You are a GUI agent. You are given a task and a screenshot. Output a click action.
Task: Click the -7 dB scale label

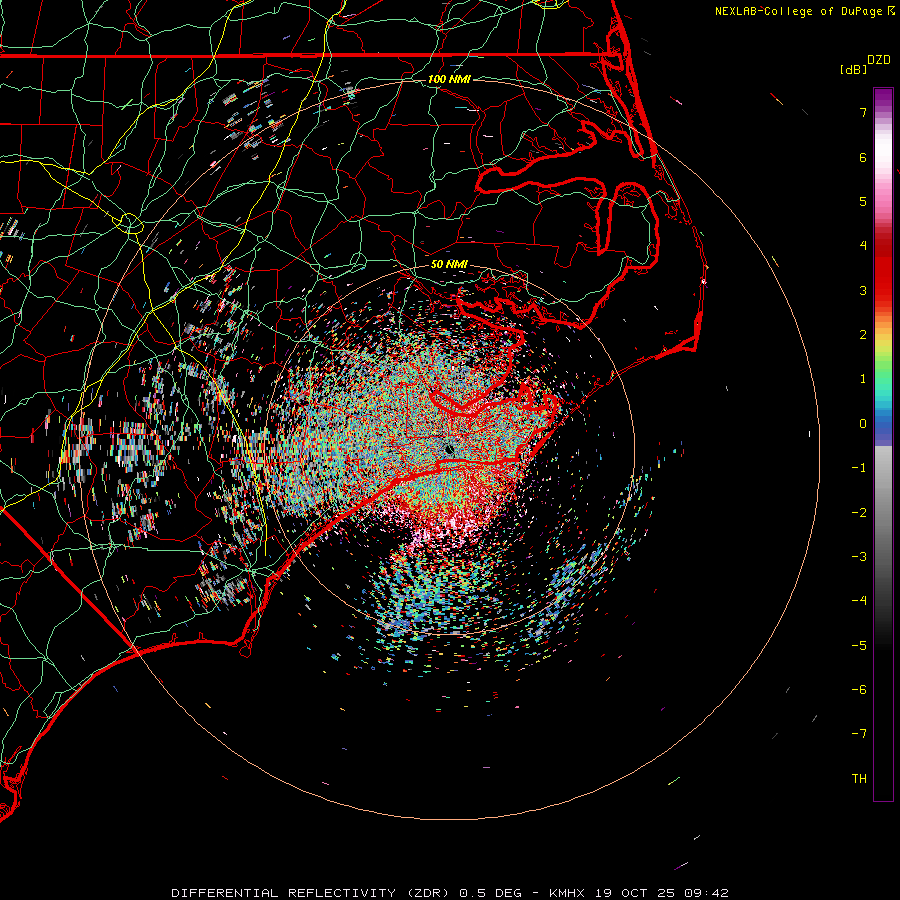(859, 734)
